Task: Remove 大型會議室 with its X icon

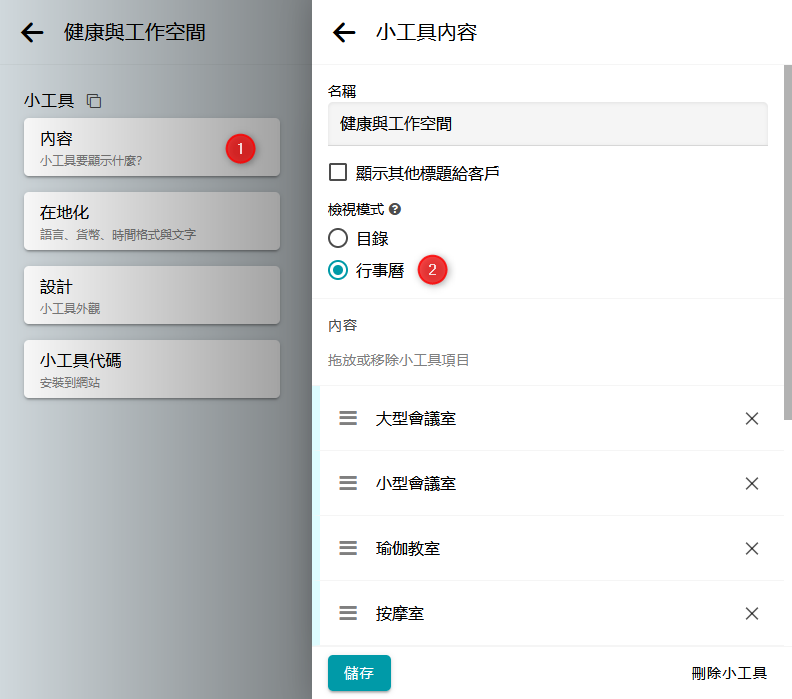Action: (752, 419)
